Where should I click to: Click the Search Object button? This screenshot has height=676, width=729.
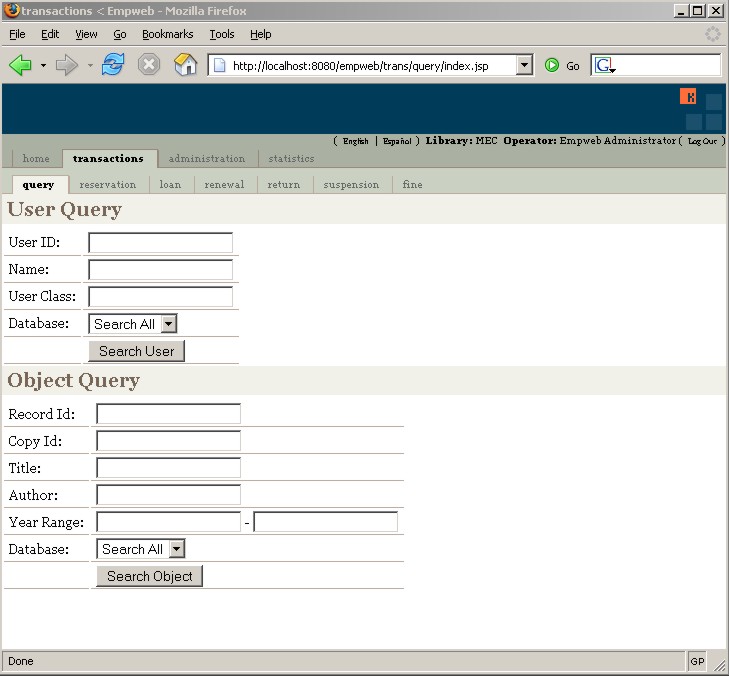point(150,576)
